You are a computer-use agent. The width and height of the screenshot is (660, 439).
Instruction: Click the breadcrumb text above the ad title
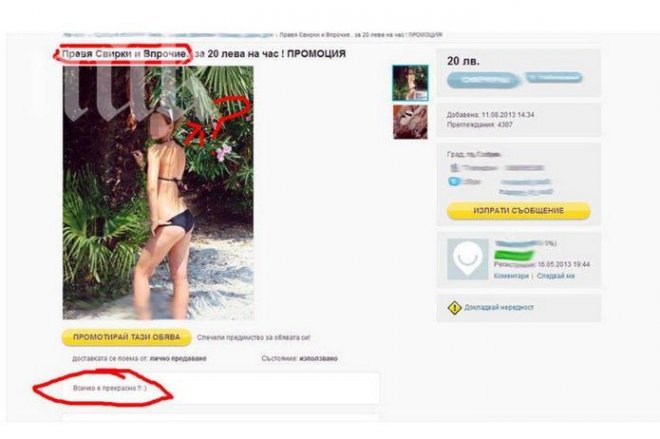(253, 35)
